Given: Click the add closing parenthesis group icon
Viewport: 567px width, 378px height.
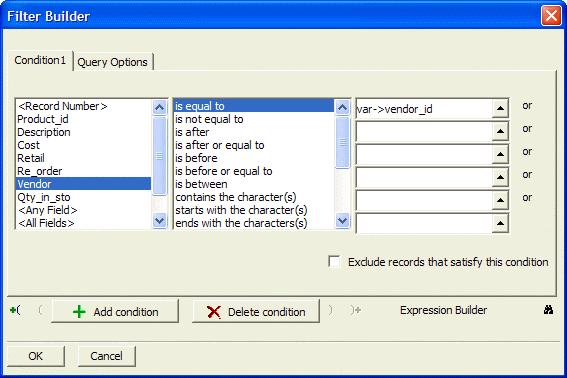Looking at the screenshot, I should point(356,310).
